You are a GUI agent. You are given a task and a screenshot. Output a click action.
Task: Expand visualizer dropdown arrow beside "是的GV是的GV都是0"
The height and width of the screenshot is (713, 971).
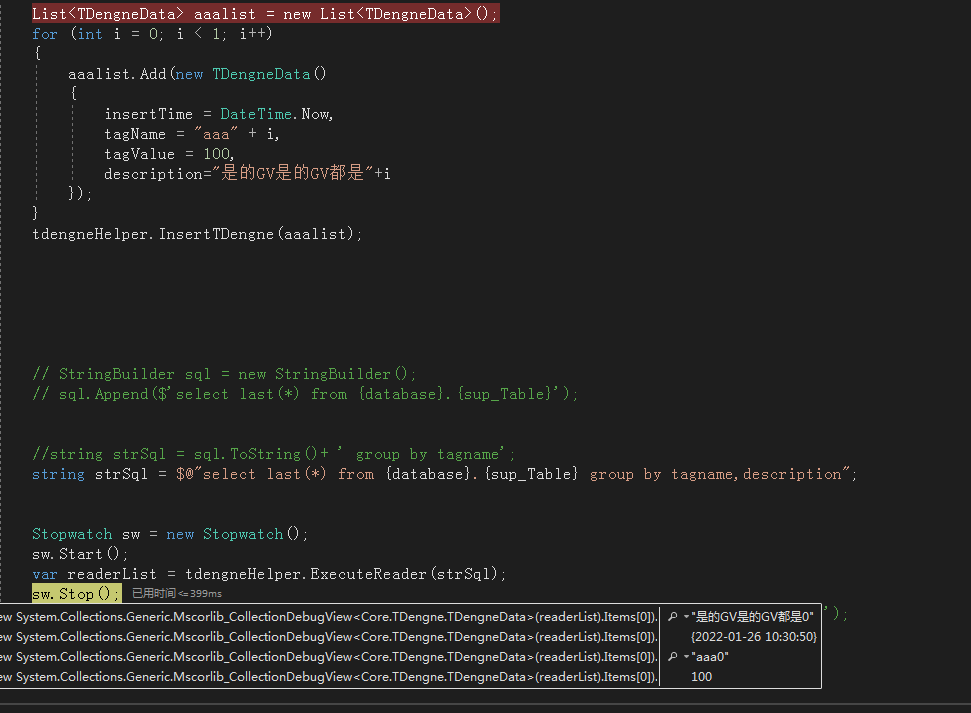coord(686,617)
